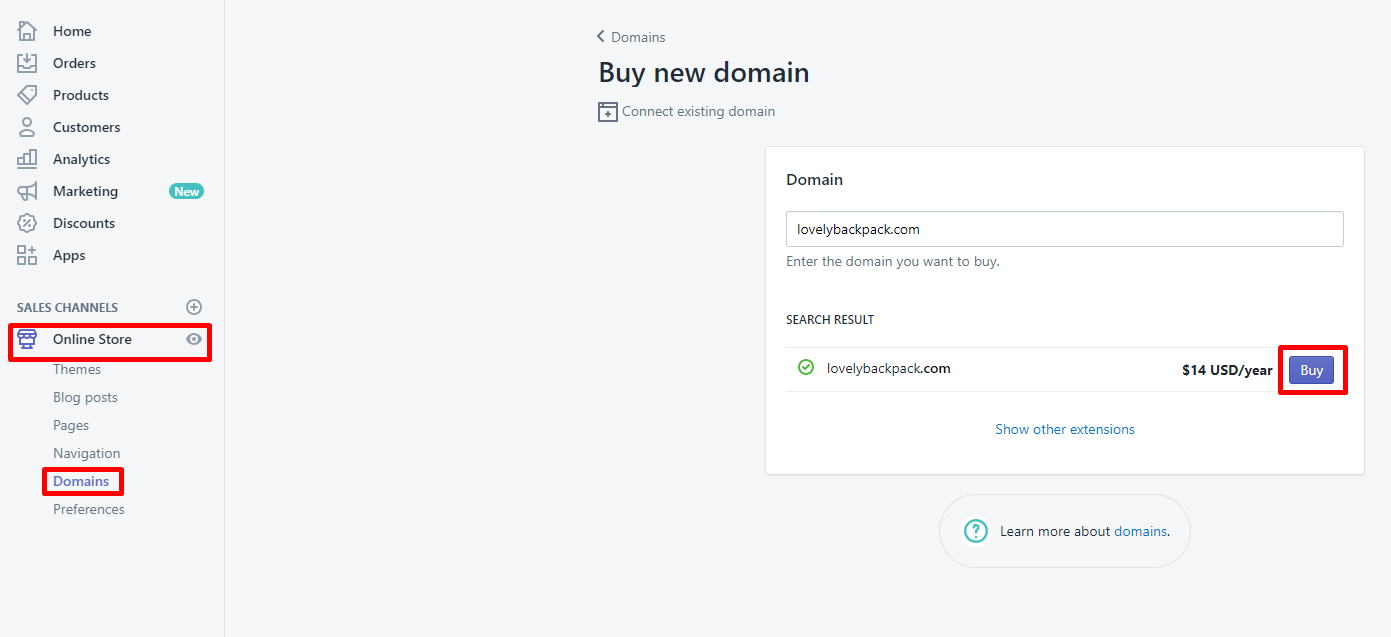Open the domains help link
Screen dimensions: 1391x637
tap(1140, 531)
